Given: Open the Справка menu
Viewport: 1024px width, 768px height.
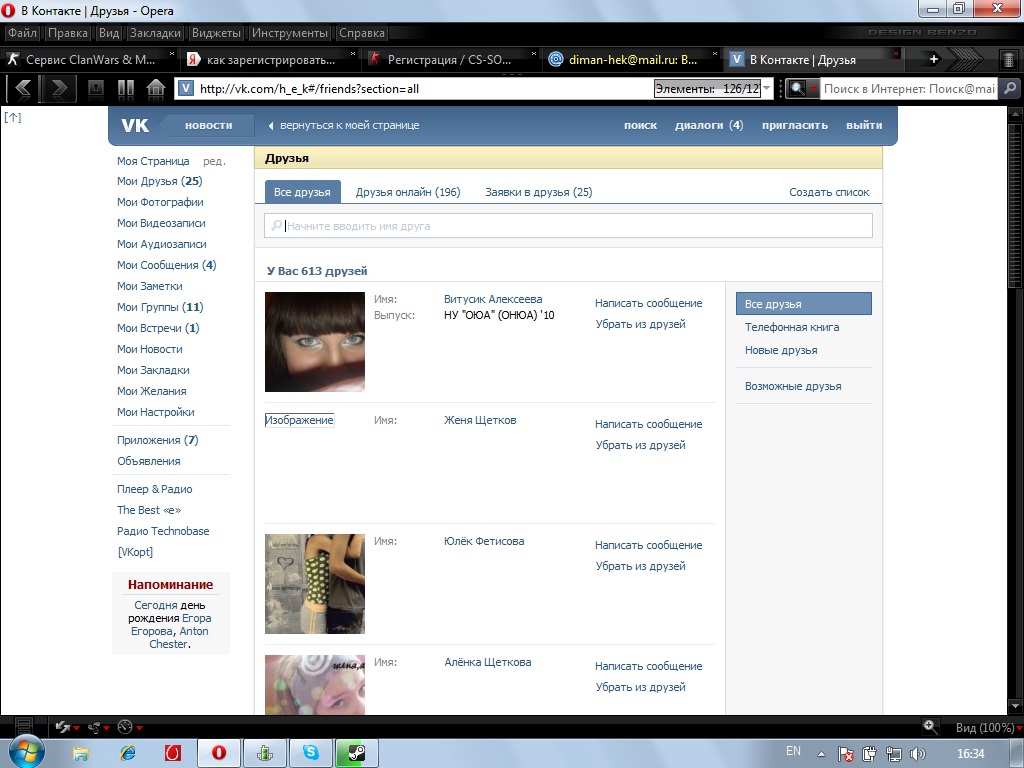Looking at the screenshot, I should click(x=362, y=33).
